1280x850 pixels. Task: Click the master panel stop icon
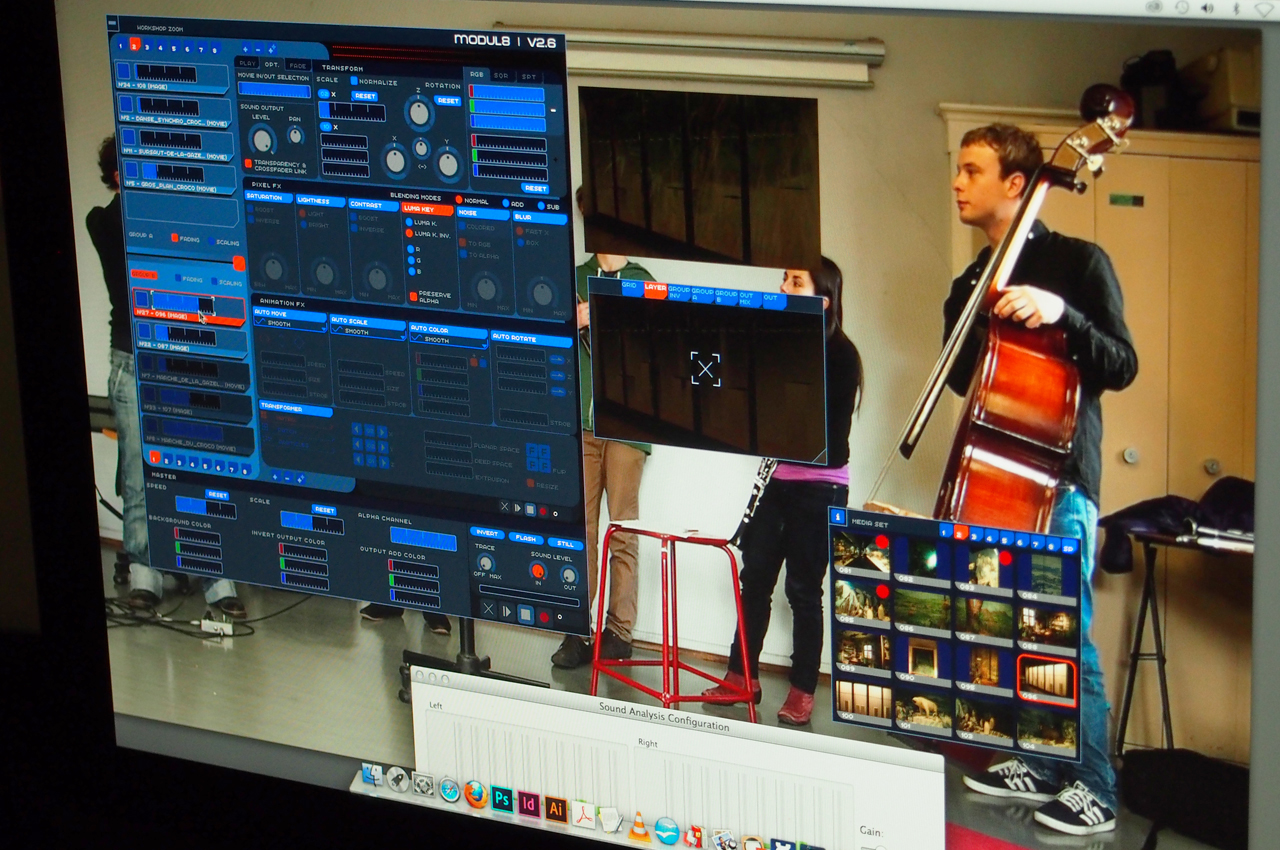pyautogui.click(x=525, y=614)
